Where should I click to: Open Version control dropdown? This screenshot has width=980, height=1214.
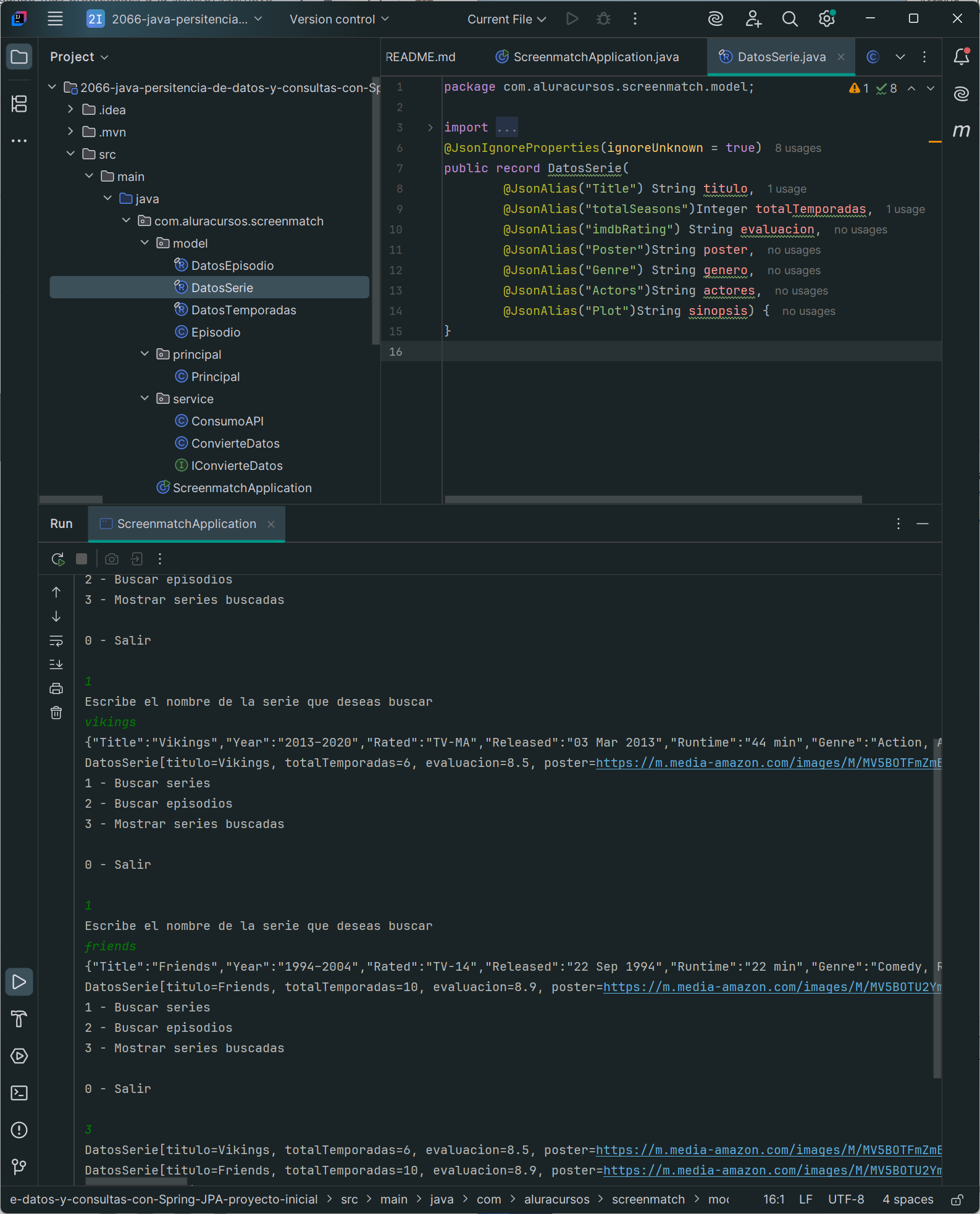(x=339, y=19)
